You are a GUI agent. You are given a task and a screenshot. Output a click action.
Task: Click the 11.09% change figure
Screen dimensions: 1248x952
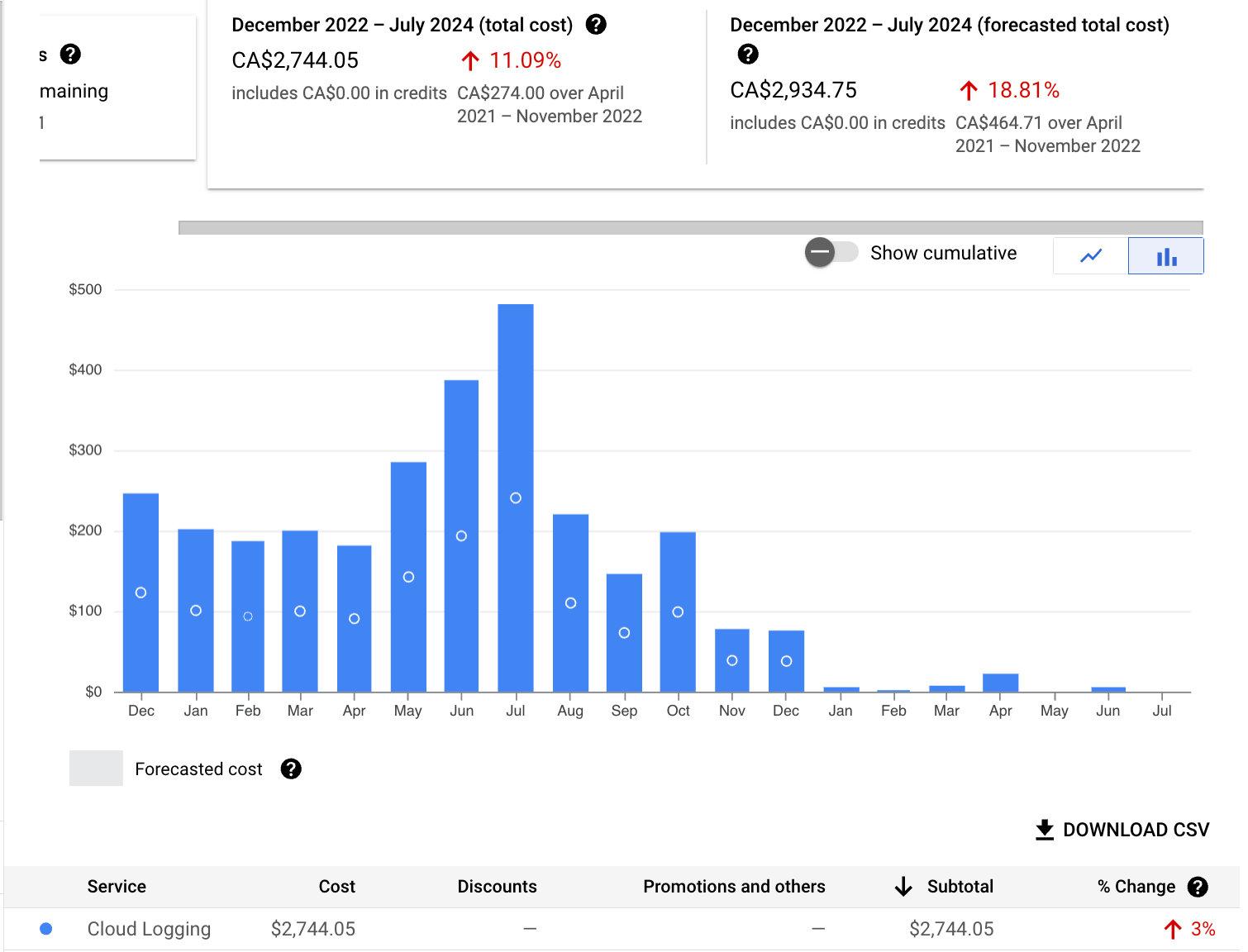point(526,60)
